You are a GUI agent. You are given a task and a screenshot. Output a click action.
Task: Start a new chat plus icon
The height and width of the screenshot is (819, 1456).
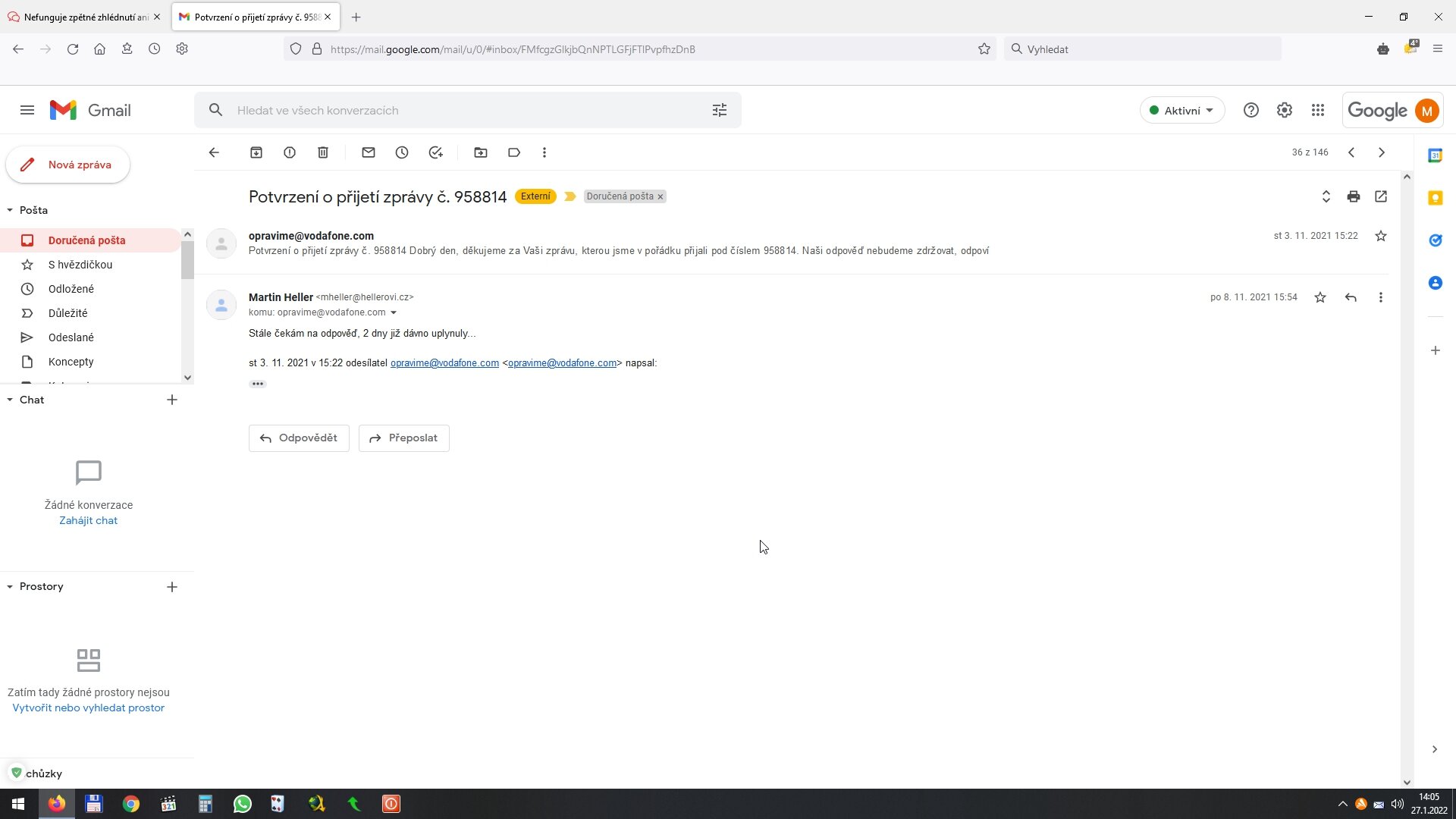coord(172,400)
